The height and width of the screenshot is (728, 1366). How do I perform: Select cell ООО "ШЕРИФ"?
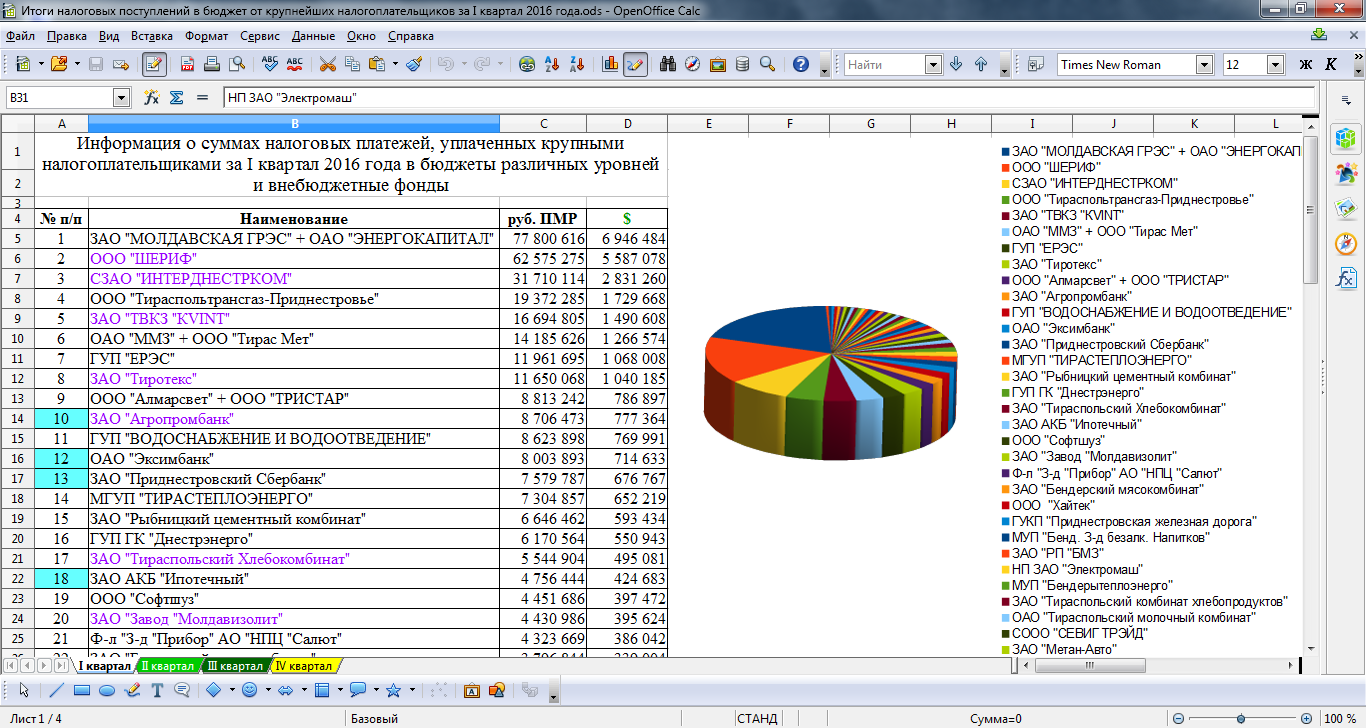tap(294, 258)
